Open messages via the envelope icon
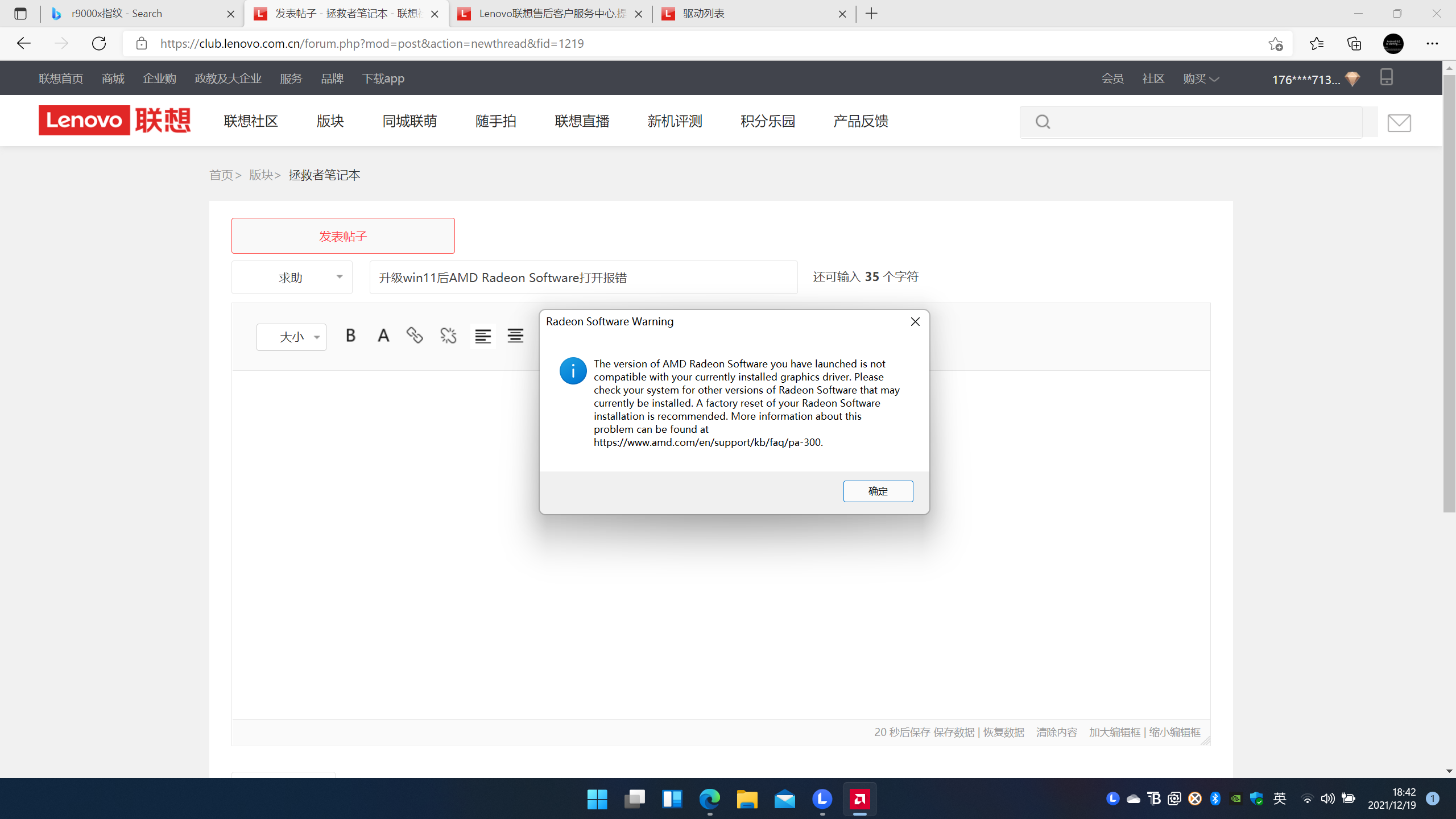 (x=1399, y=122)
